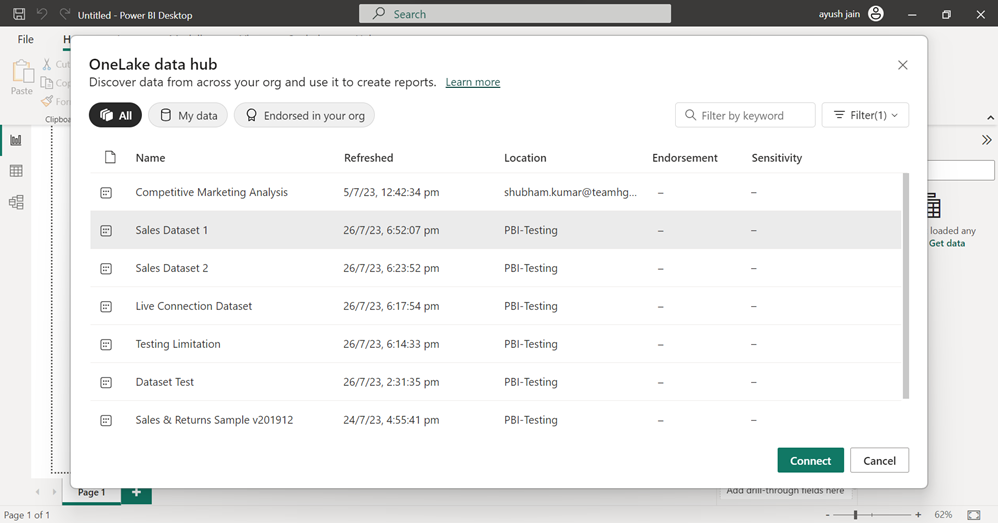Viewport: 998px width, 523px height.
Task: Move the zoom slider handle
Action: [855, 515]
